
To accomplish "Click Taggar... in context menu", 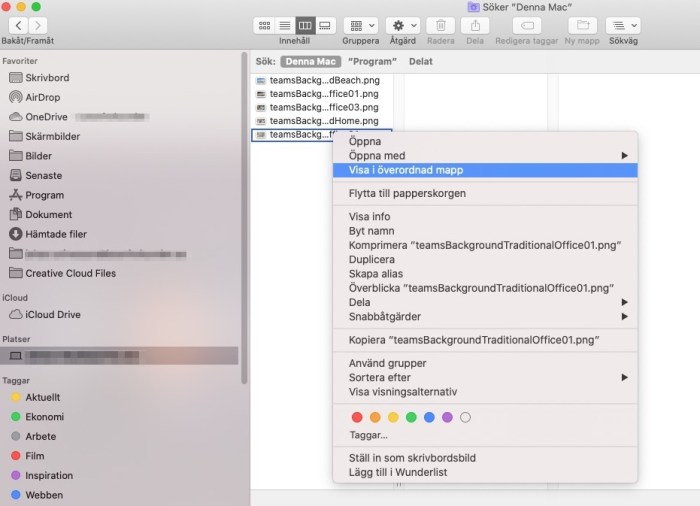I will (368, 435).
